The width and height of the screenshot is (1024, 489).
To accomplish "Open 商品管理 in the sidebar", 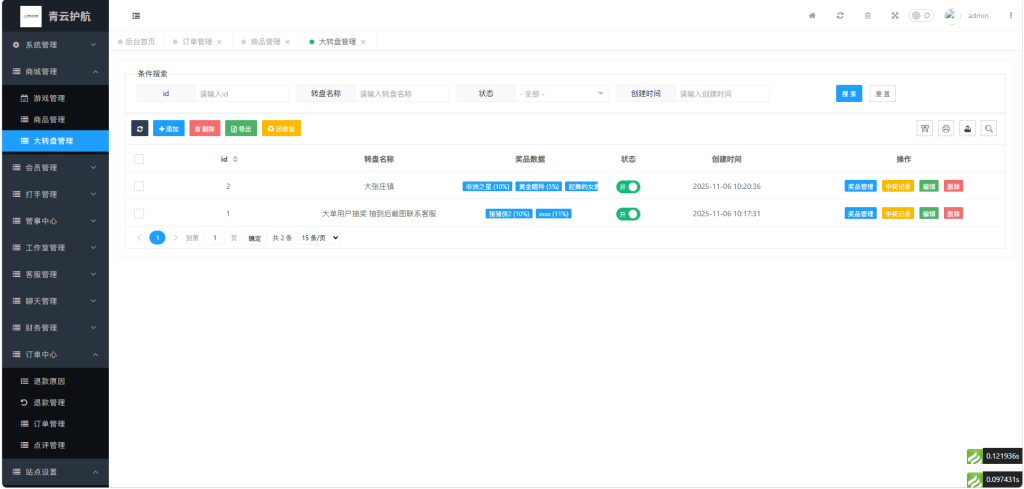I will coord(54,120).
